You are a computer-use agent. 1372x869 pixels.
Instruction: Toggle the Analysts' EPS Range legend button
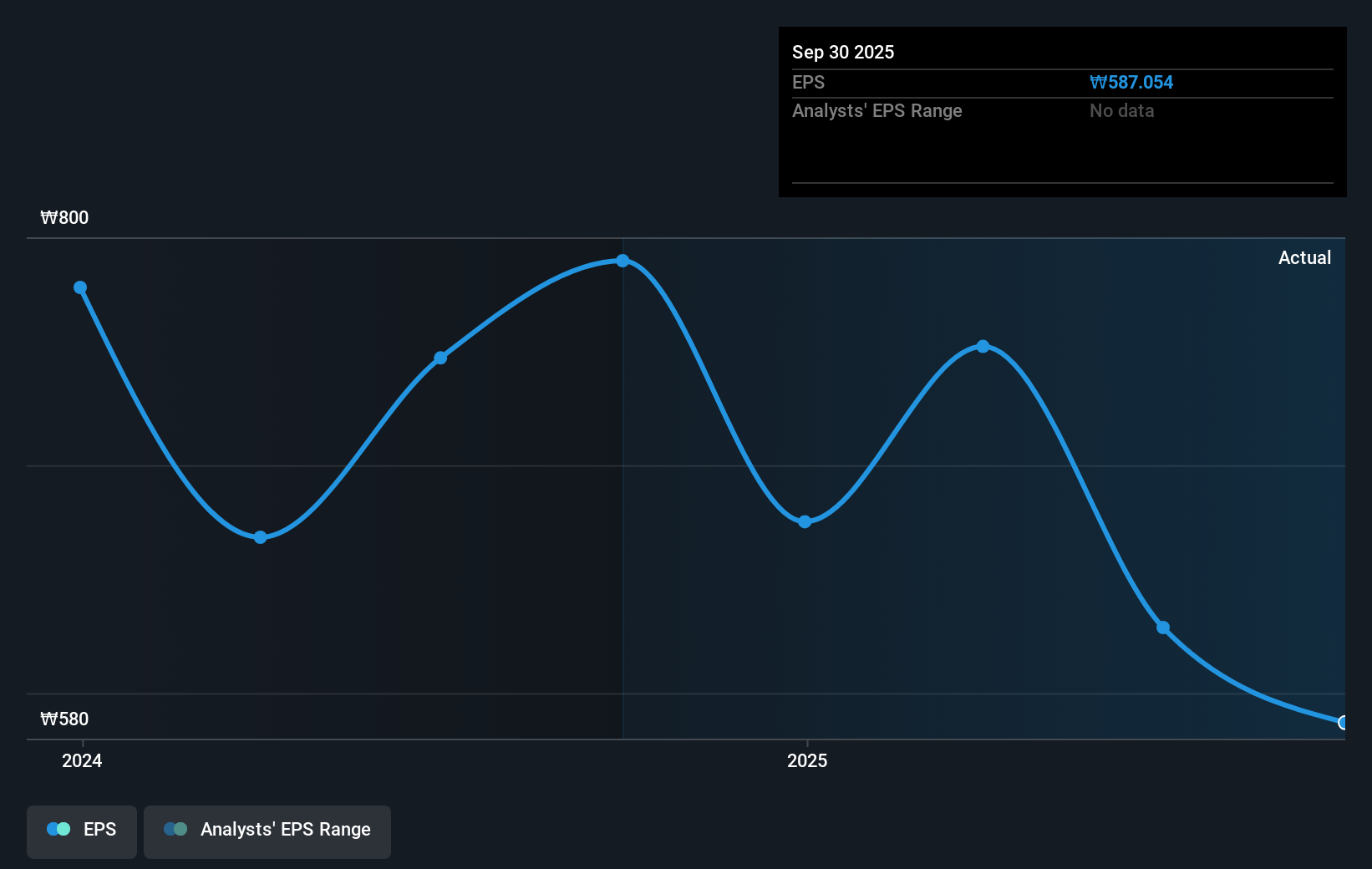pyautogui.click(x=267, y=831)
